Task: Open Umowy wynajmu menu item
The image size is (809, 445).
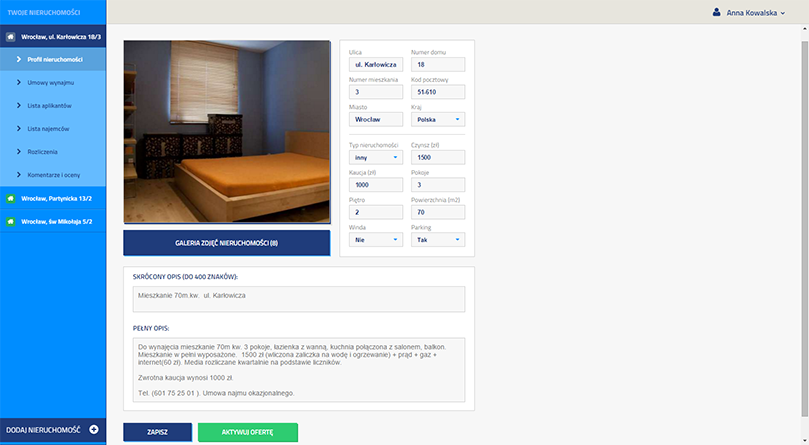Action: pyautogui.click(x=53, y=83)
